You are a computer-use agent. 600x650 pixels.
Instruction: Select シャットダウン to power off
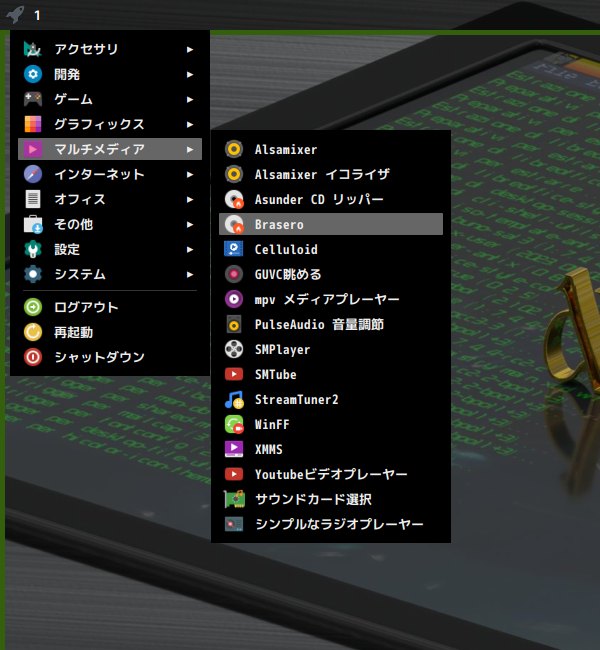[110, 357]
